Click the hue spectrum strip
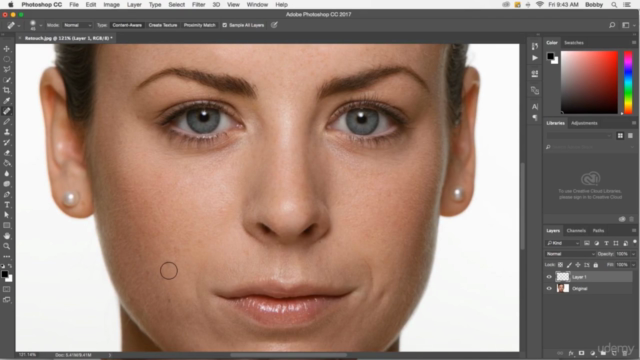Screen dimensions: 640x360 coord(628,82)
